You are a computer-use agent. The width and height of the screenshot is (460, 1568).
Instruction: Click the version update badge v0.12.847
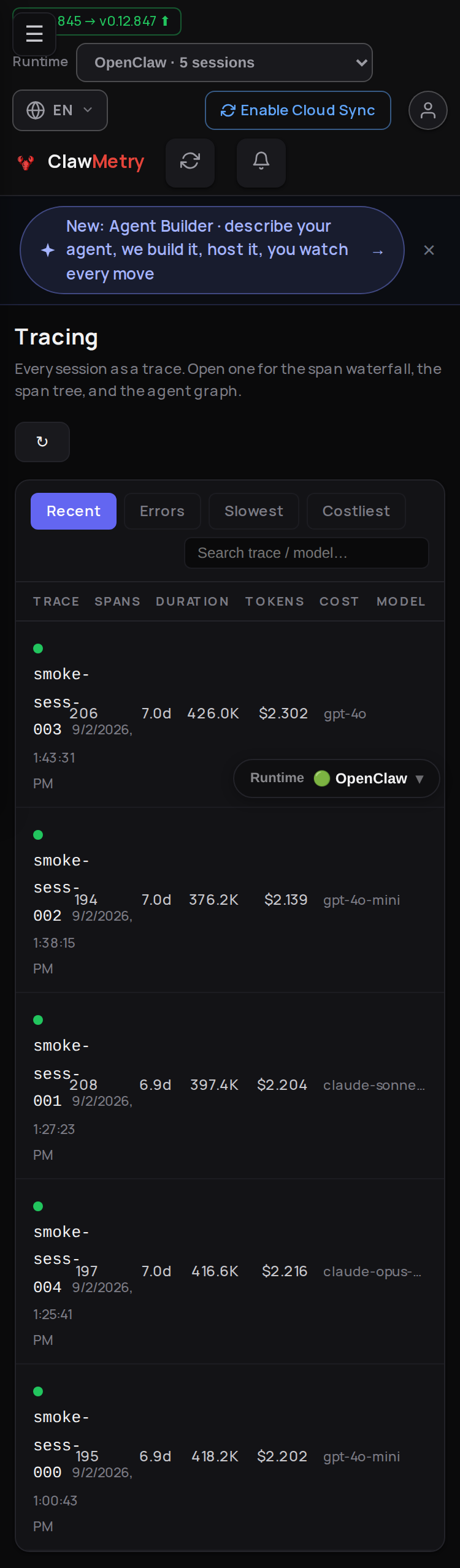113,21
